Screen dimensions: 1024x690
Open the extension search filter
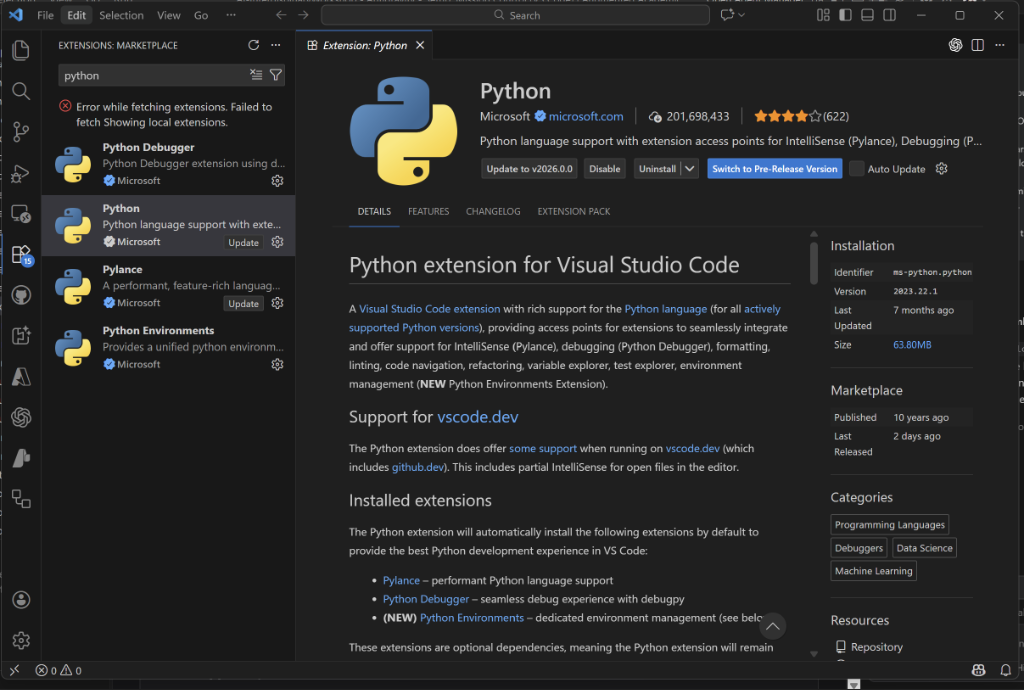click(x=276, y=75)
